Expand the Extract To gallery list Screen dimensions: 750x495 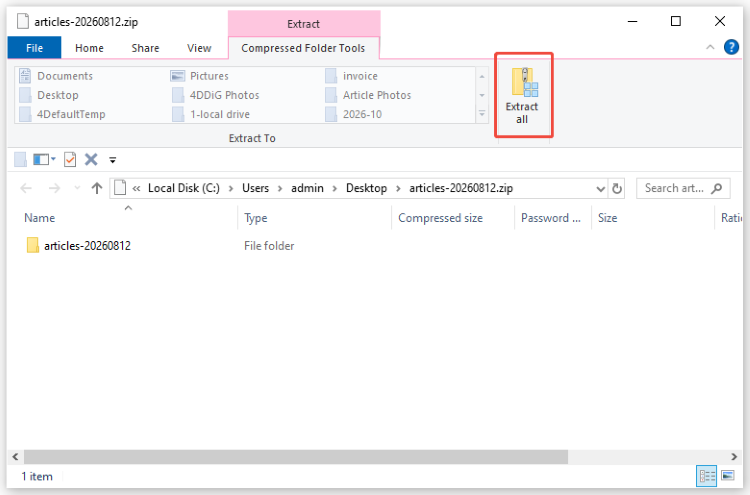(482, 114)
